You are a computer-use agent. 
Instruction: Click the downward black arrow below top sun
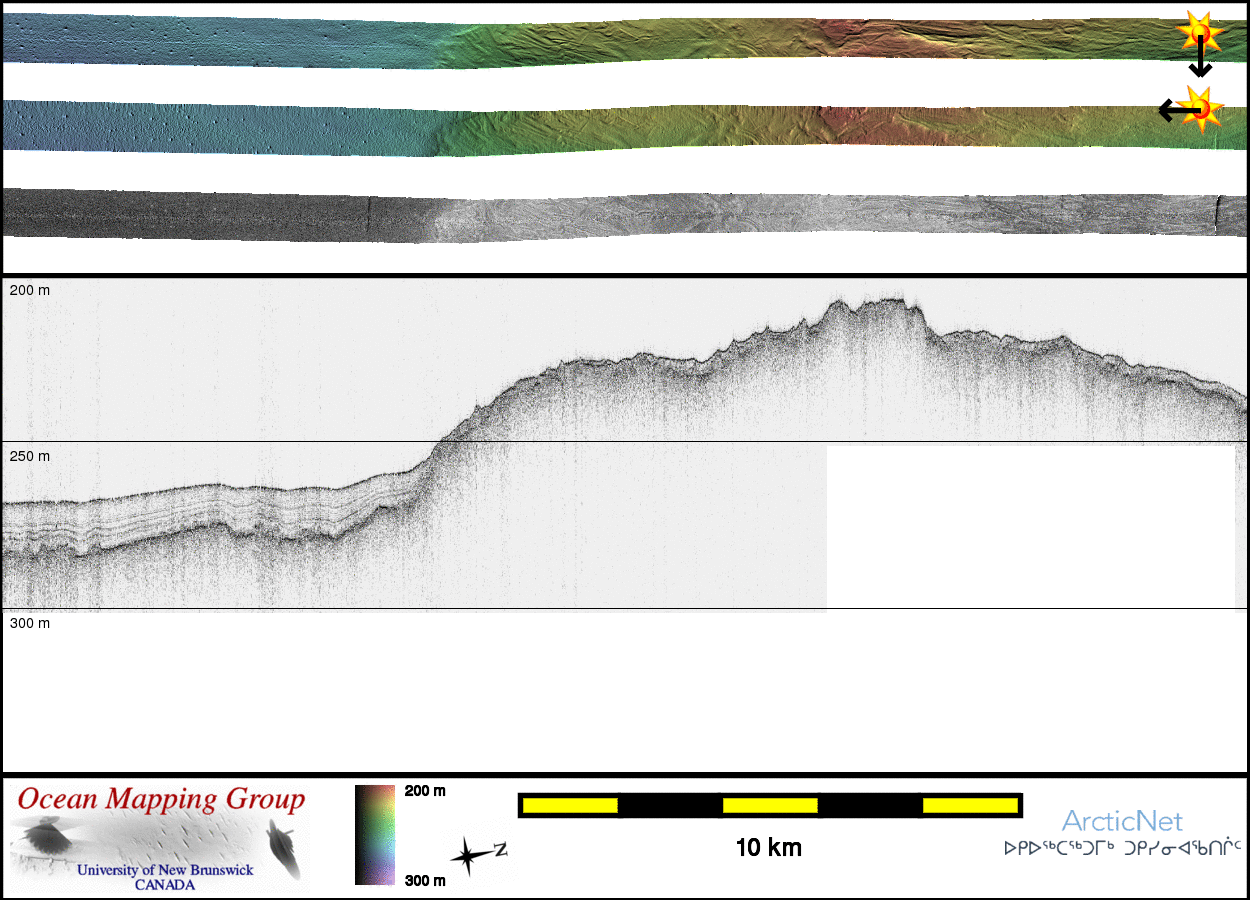1200,64
